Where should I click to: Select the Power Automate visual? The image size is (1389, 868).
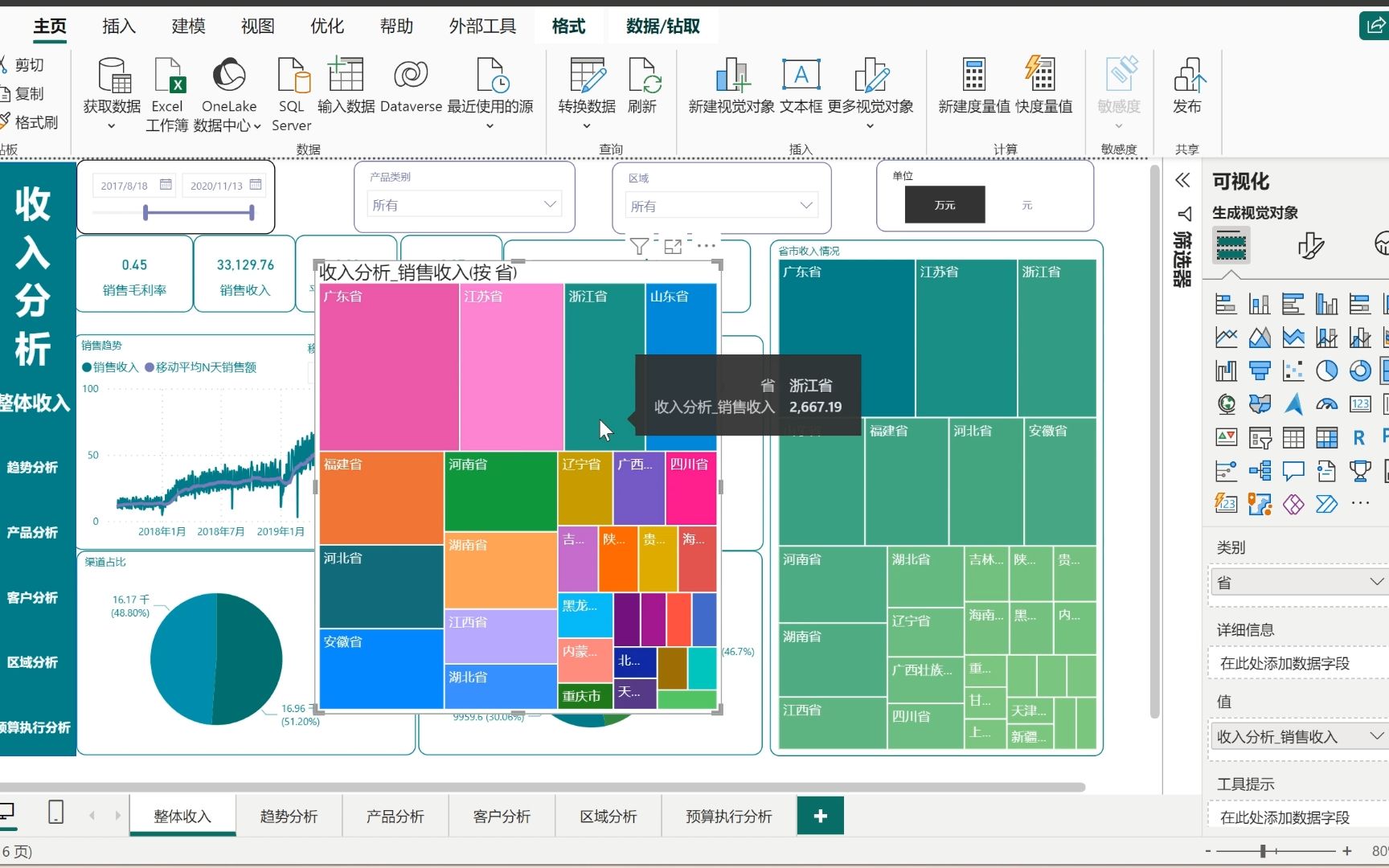[1327, 504]
